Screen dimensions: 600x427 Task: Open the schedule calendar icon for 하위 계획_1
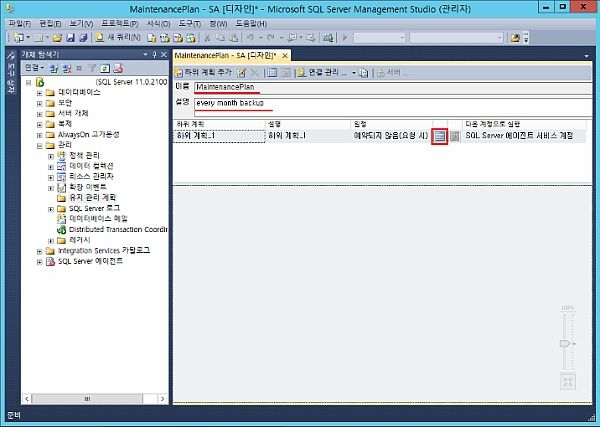[440, 136]
